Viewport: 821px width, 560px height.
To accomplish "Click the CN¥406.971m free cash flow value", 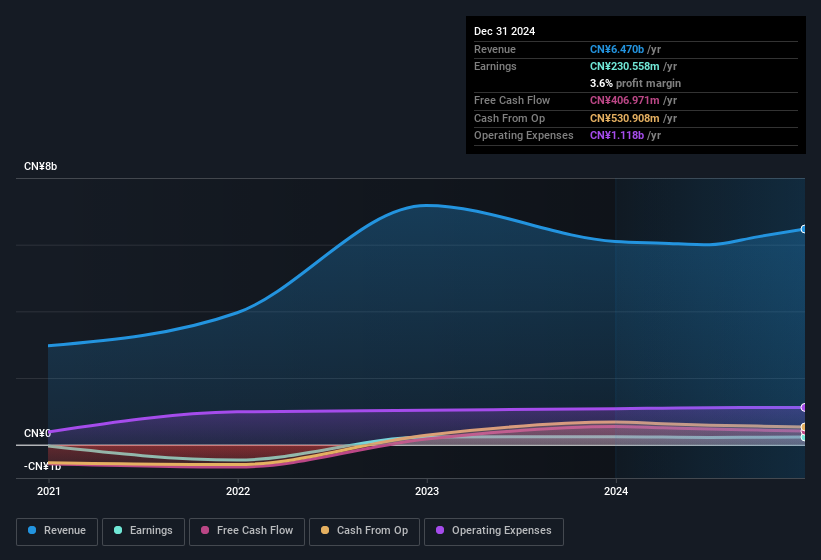I will [625, 100].
